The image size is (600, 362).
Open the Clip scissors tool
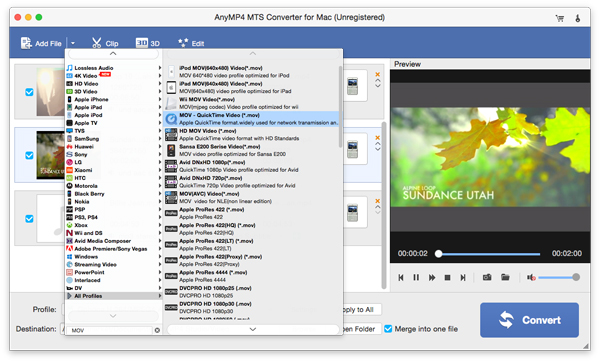pos(105,43)
